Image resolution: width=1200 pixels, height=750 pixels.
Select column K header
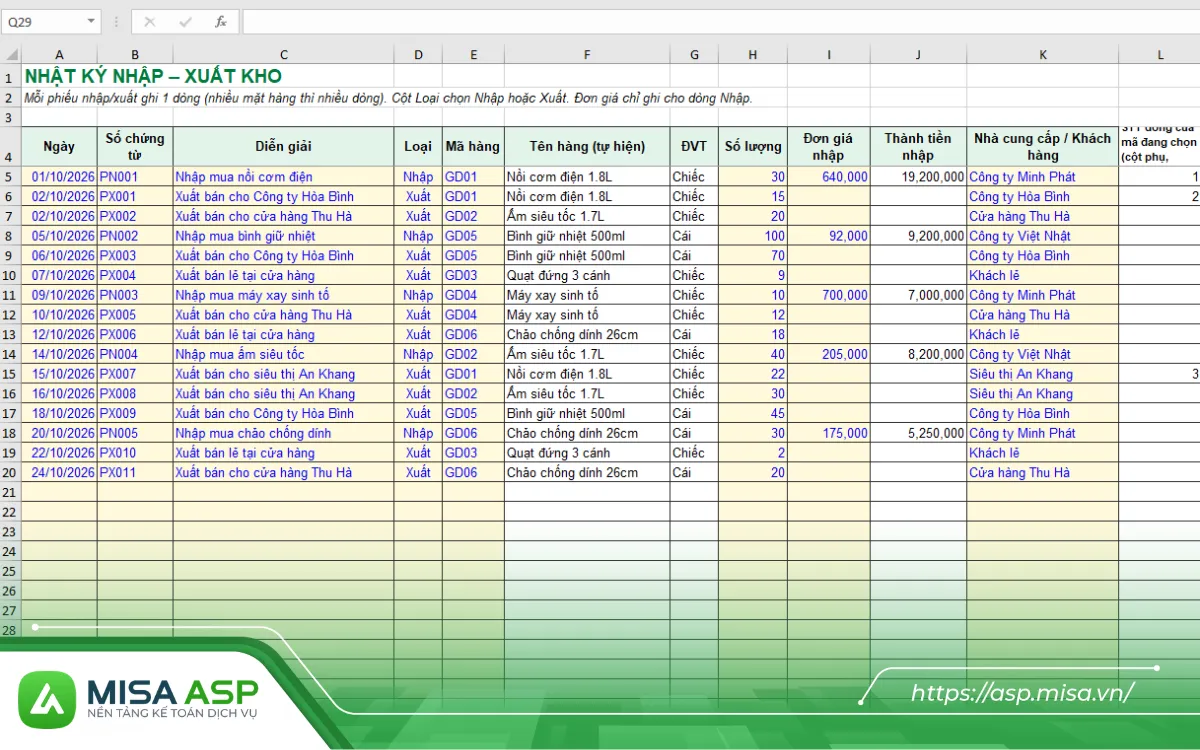[x=1042, y=55]
